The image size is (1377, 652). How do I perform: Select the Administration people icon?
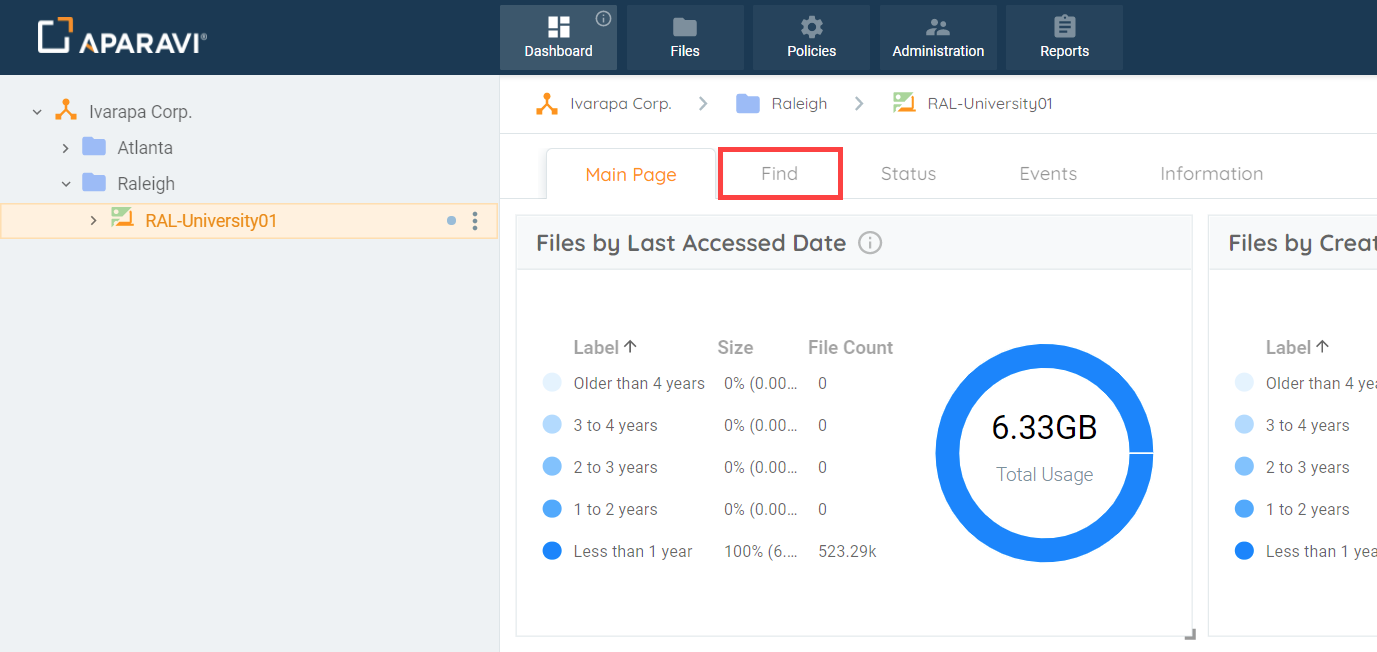pos(937,26)
